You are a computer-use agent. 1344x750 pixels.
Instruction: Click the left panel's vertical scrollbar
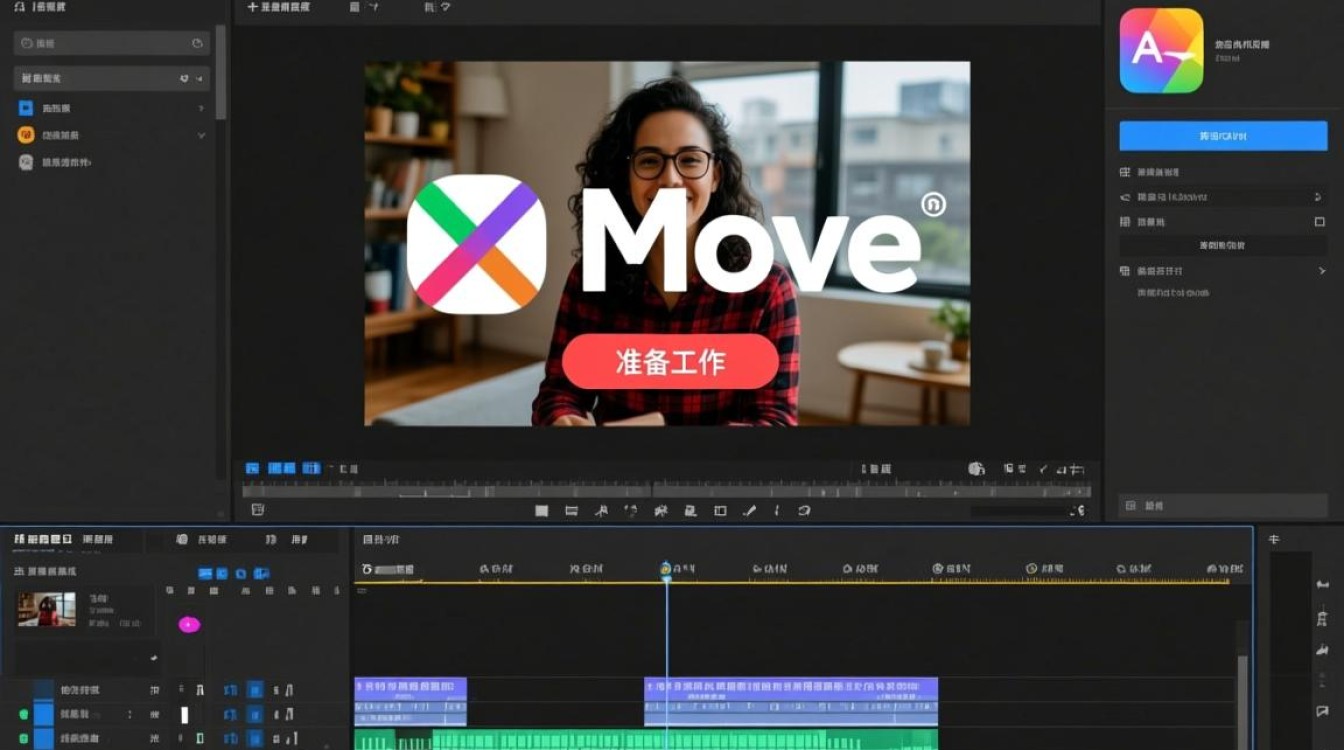click(221, 72)
